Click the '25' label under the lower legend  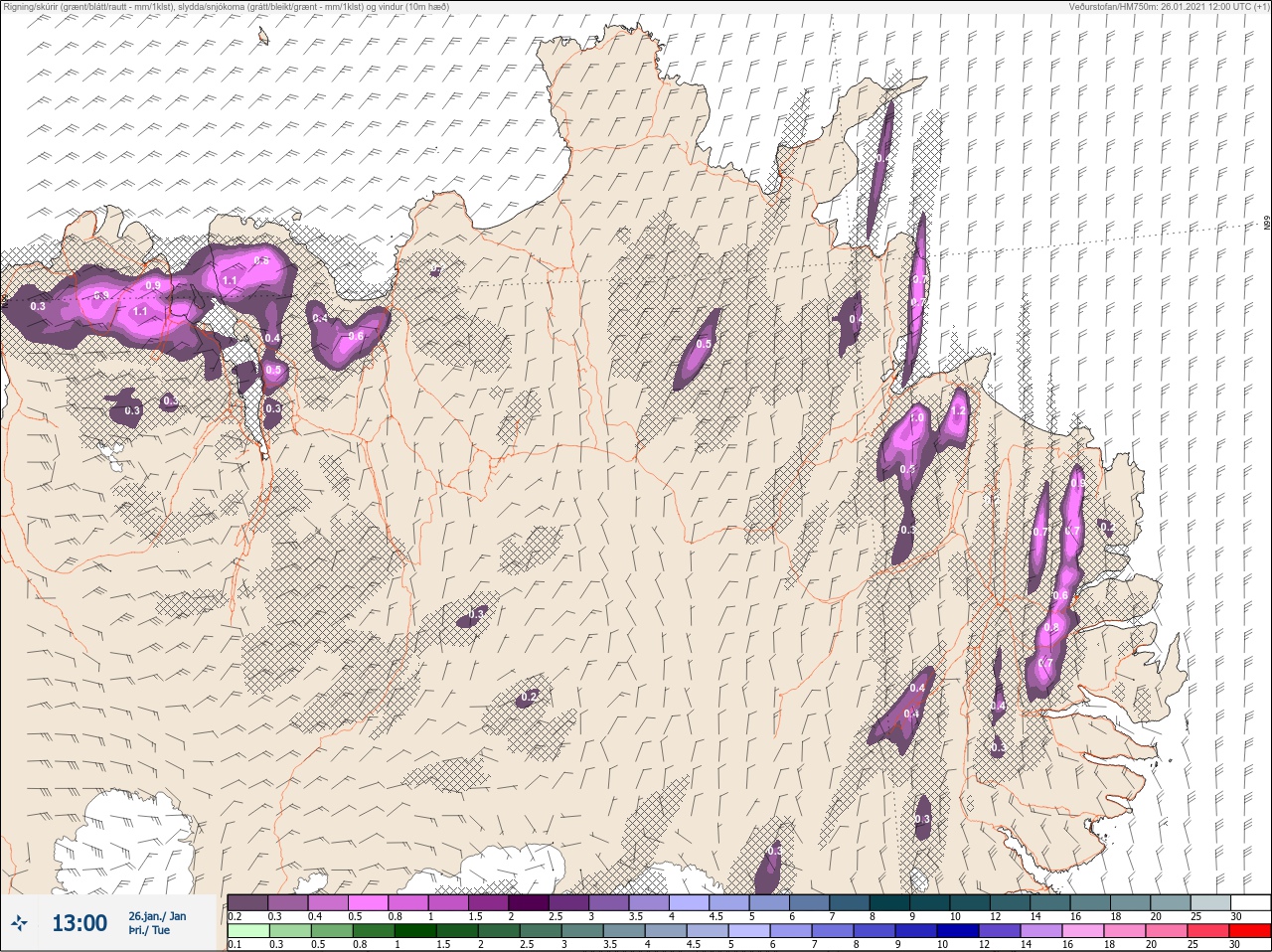(x=1194, y=944)
